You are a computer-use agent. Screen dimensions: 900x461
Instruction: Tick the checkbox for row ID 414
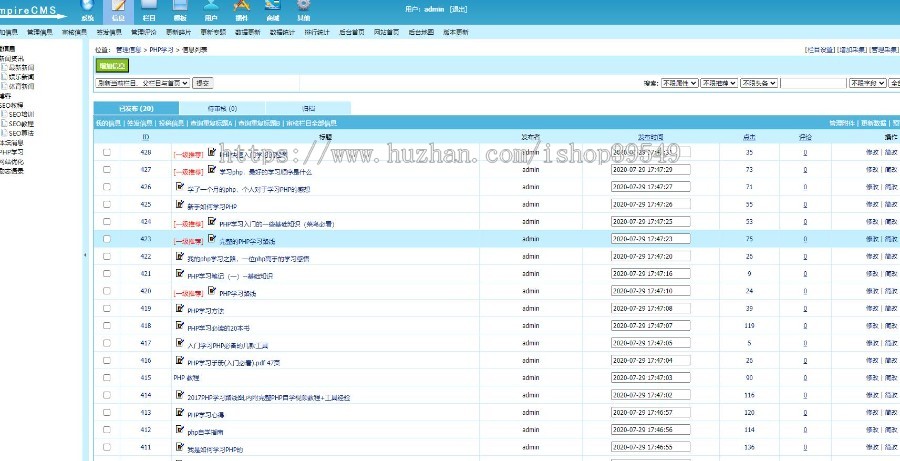[107, 395]
